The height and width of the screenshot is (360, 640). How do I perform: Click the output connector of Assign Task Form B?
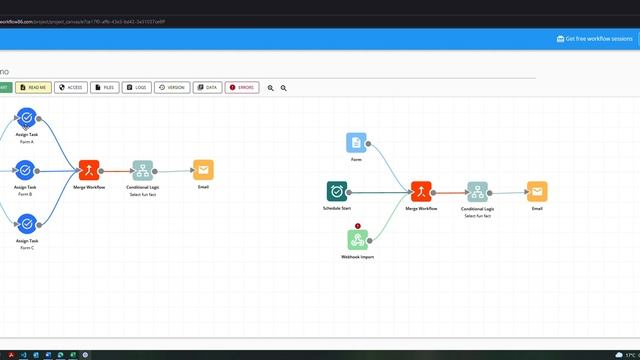coord(37,171)
